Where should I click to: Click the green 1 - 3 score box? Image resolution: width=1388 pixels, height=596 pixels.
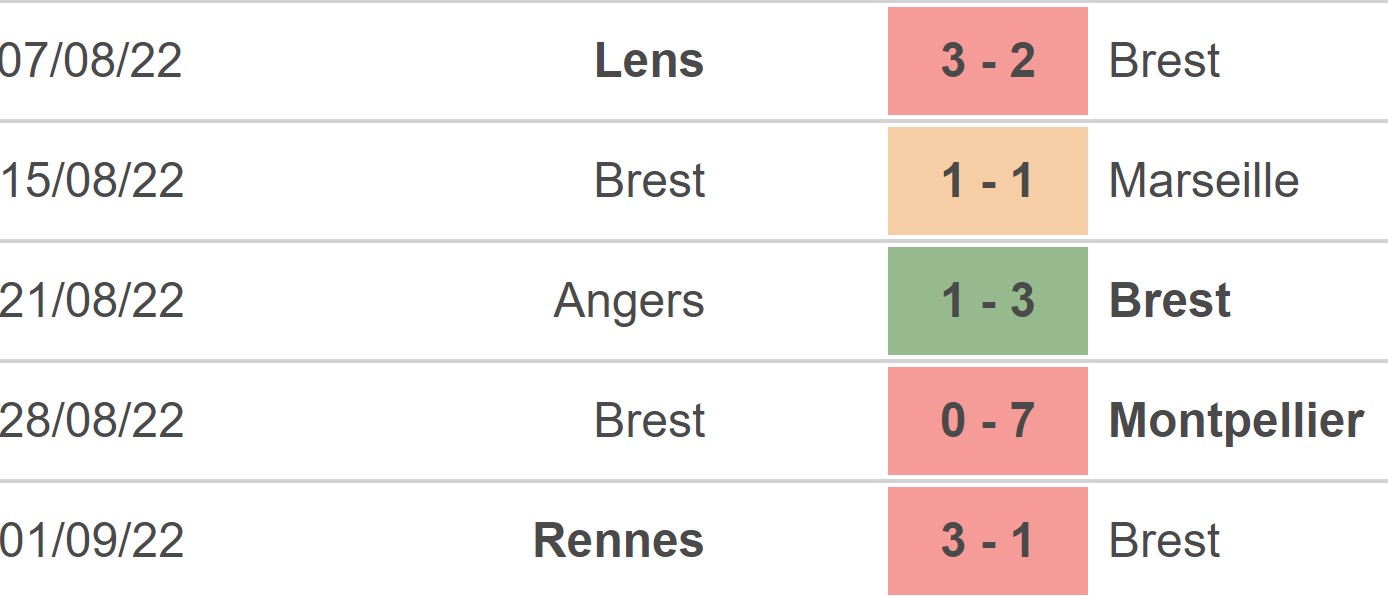[x=987, y=301]
